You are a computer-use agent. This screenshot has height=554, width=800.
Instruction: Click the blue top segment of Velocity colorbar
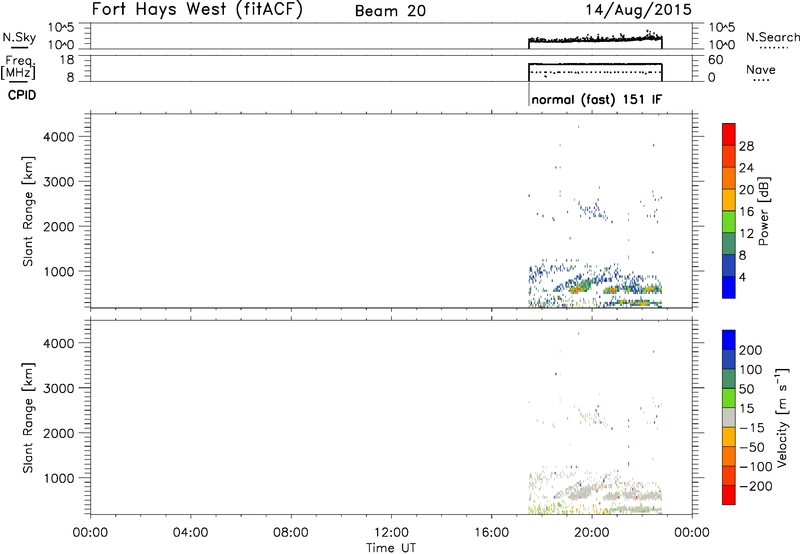pos(729,340)
